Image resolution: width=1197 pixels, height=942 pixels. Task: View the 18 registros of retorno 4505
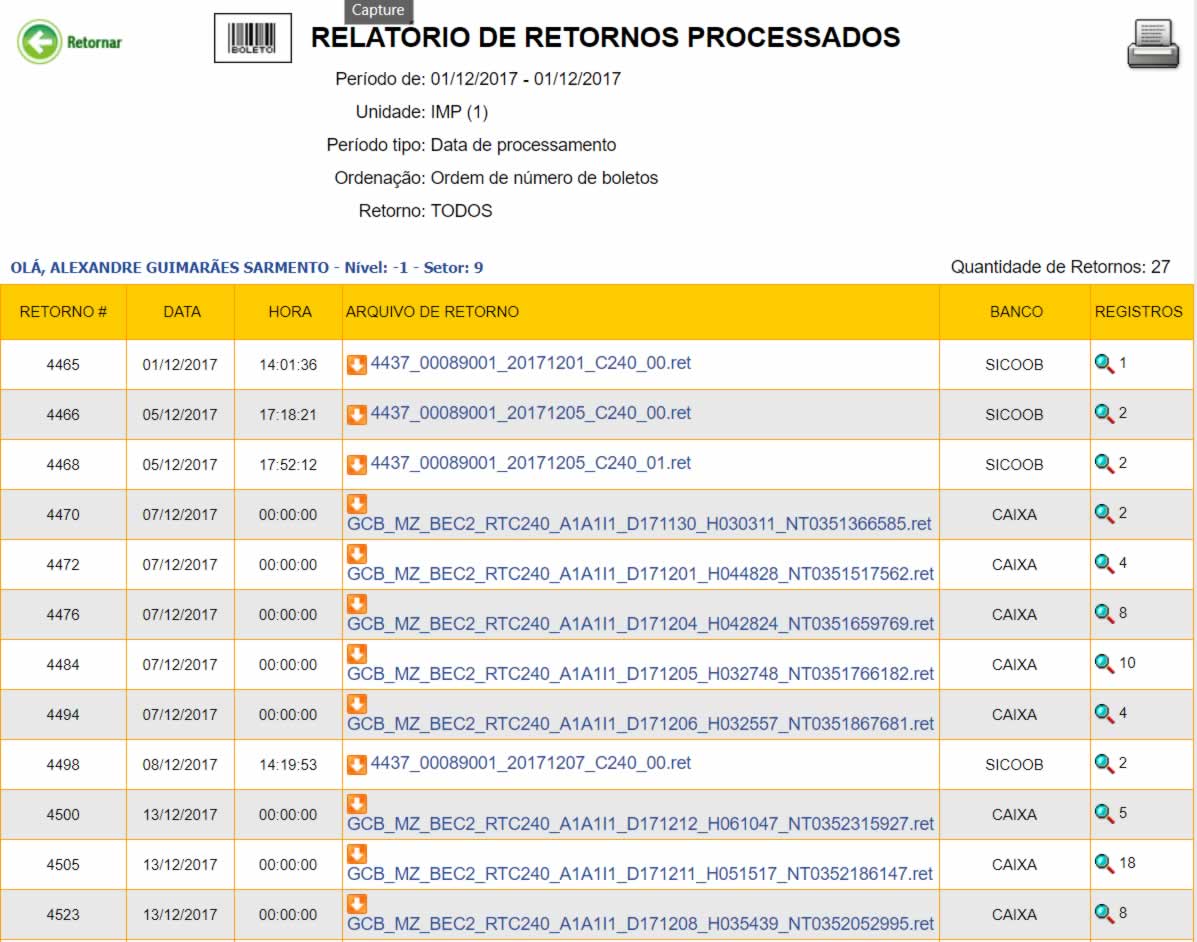click(x=1104, y=864)
